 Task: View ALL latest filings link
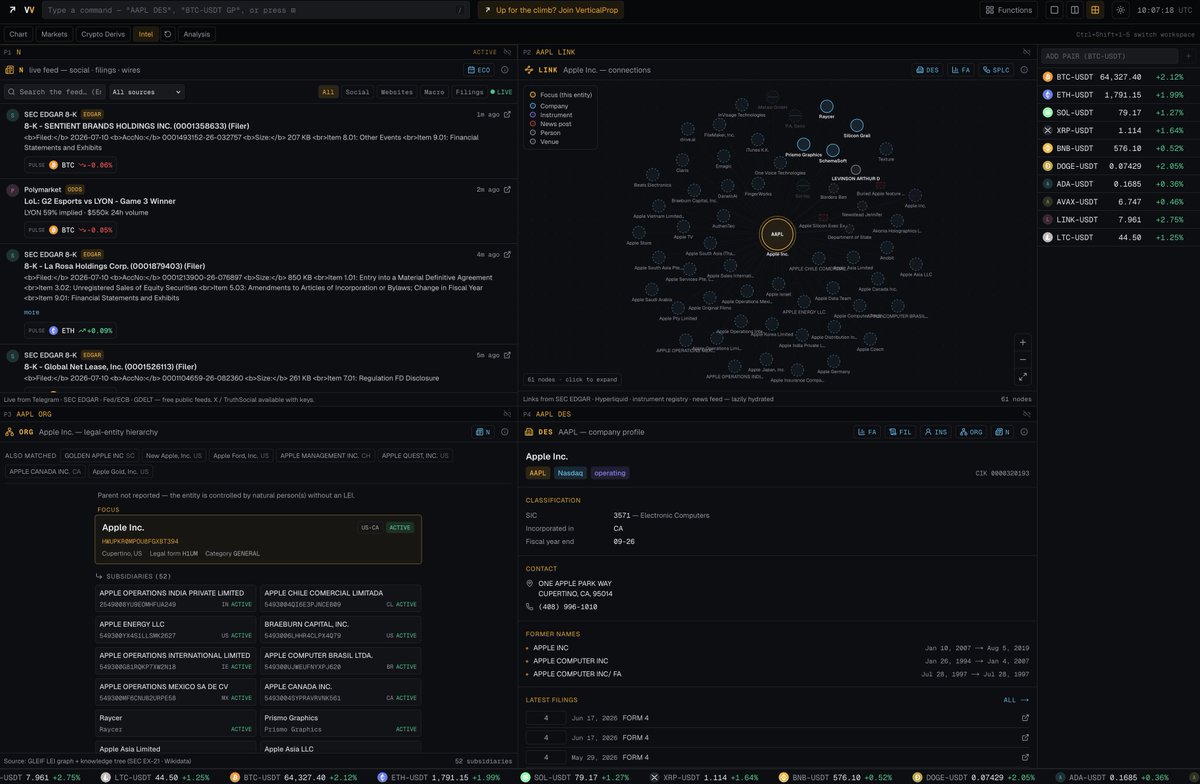point(1016,700)
